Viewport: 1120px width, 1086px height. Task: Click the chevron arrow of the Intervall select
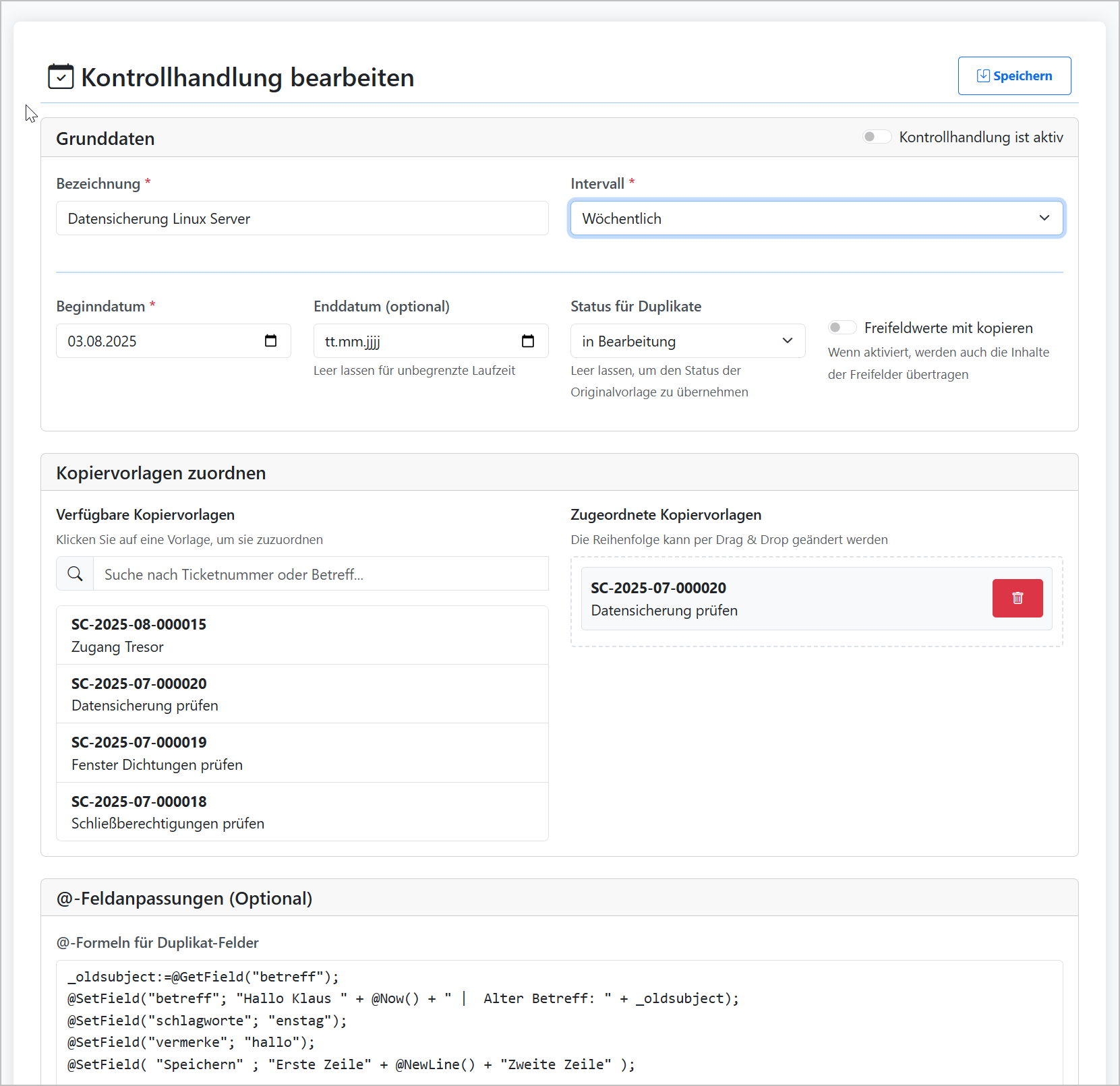(1044, 218)
